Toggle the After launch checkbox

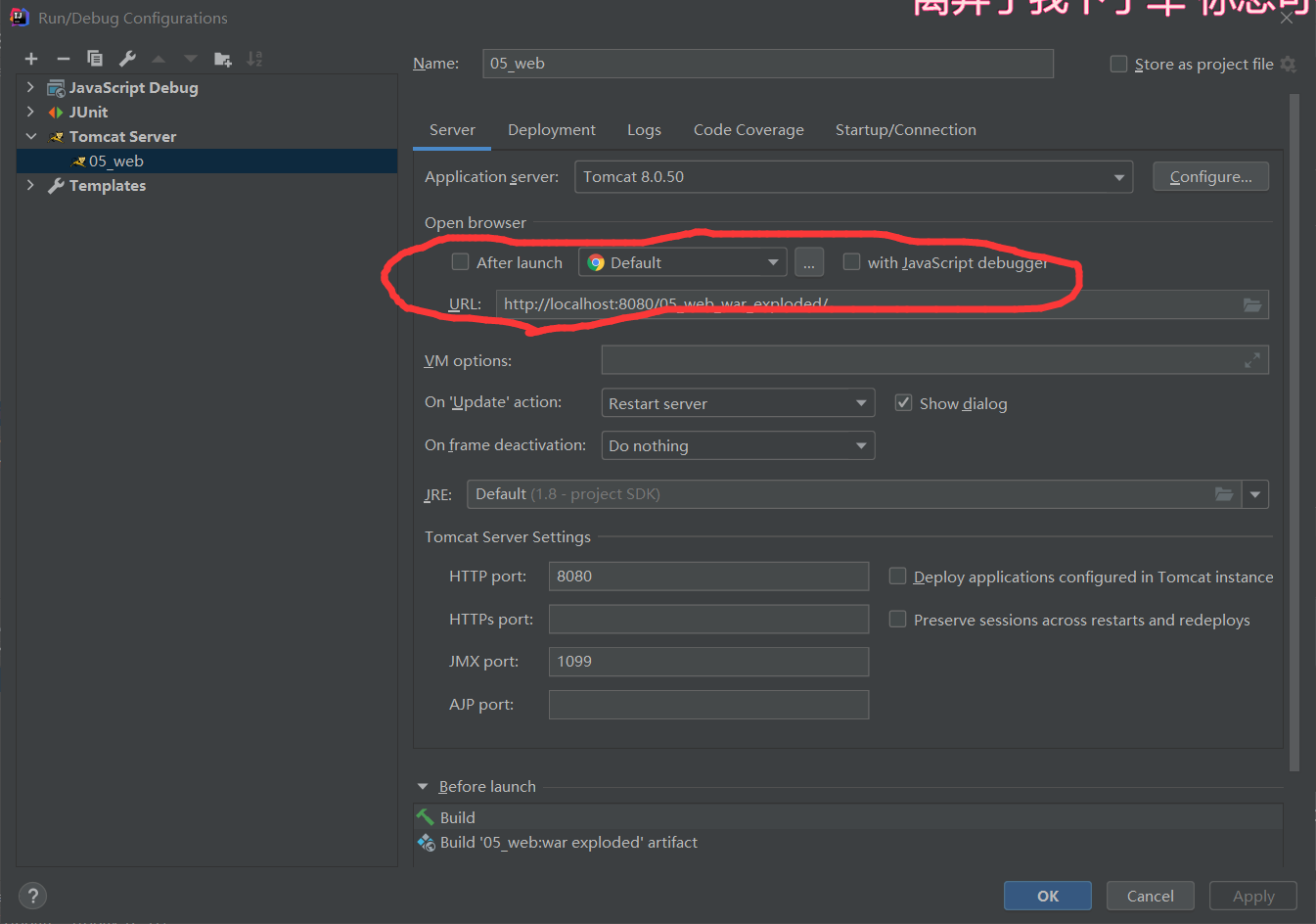pos(460,262)
